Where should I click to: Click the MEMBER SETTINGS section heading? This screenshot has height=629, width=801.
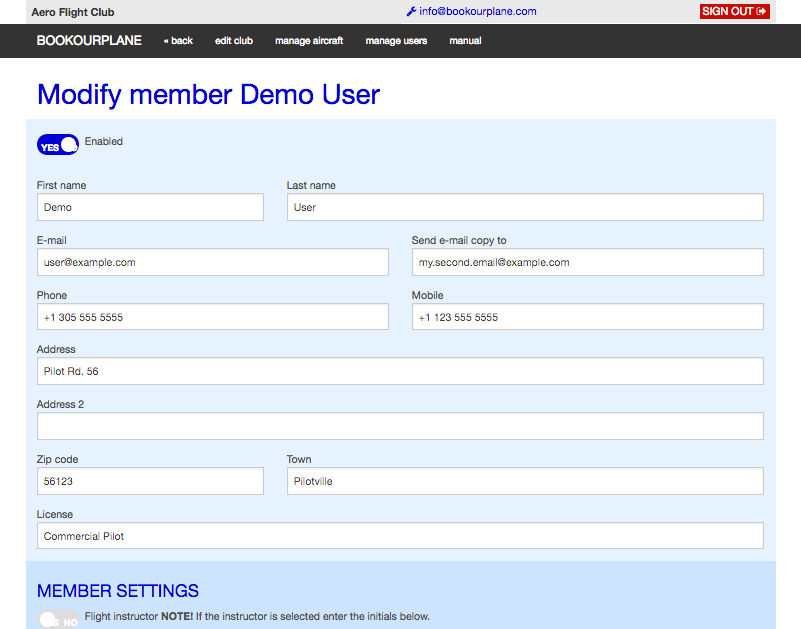click(117, 591)
